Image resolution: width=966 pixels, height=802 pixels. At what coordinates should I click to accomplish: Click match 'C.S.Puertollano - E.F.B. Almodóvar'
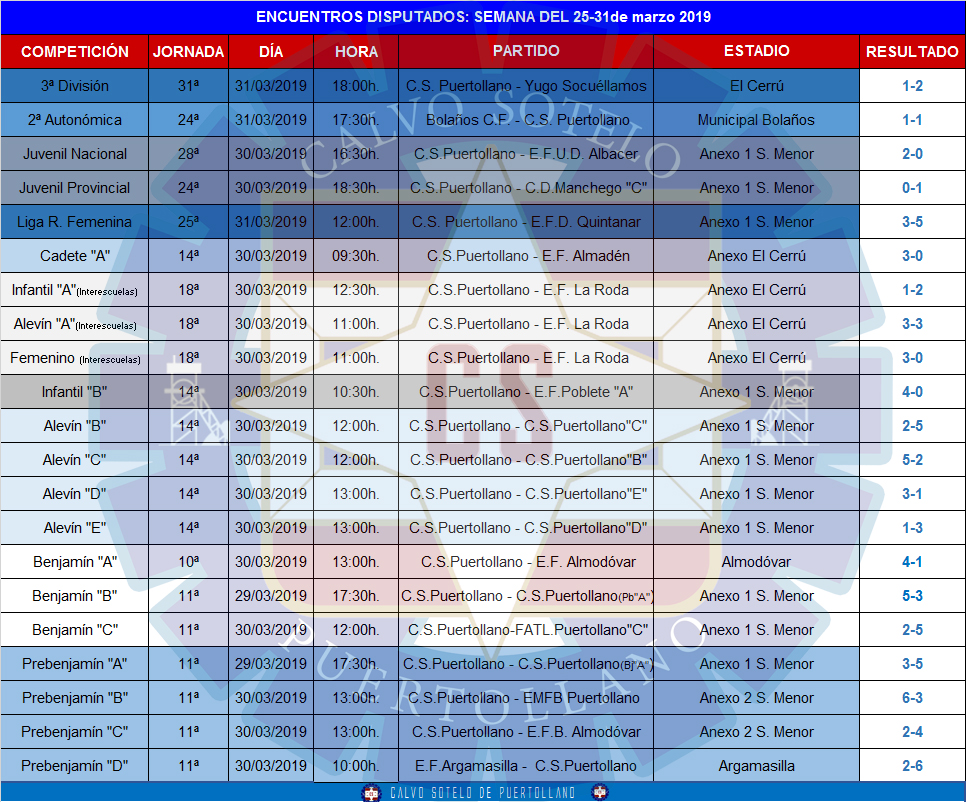pyautogui.click(x=526, y=732)
